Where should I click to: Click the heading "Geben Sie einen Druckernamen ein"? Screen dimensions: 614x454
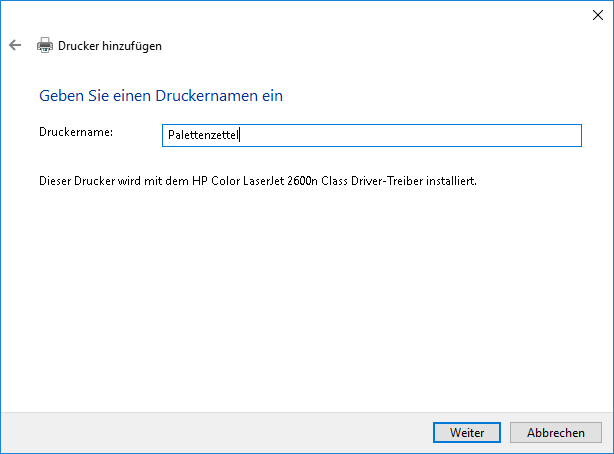(160, 96)
